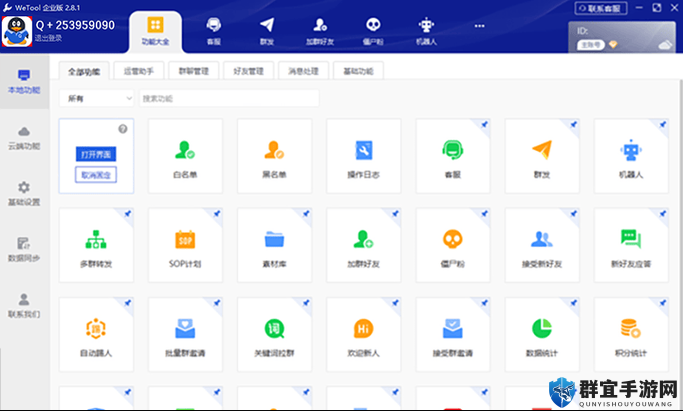Image resolution: width=683 pixels, height=411 pixels.
Task: Select 本地功能 in the left sidebar
Action: [24, 82]
